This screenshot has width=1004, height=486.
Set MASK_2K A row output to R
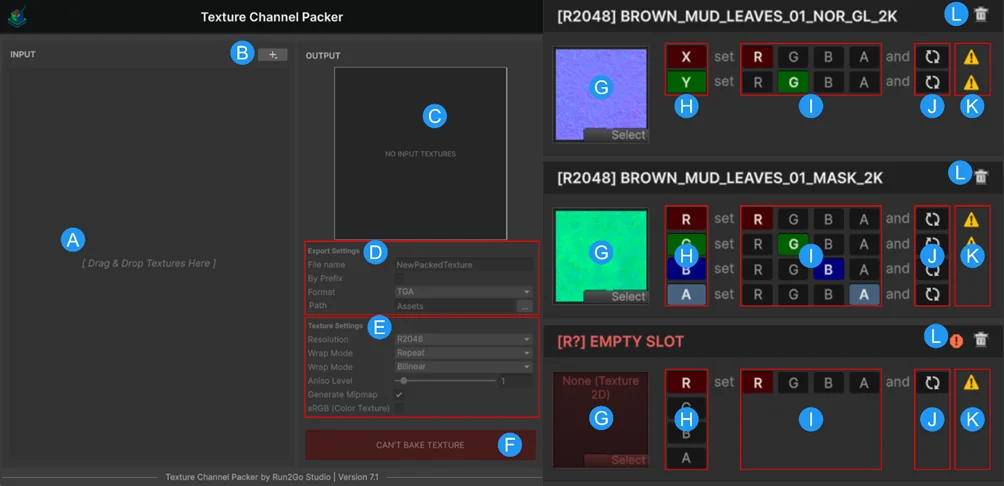pos(758,294)
